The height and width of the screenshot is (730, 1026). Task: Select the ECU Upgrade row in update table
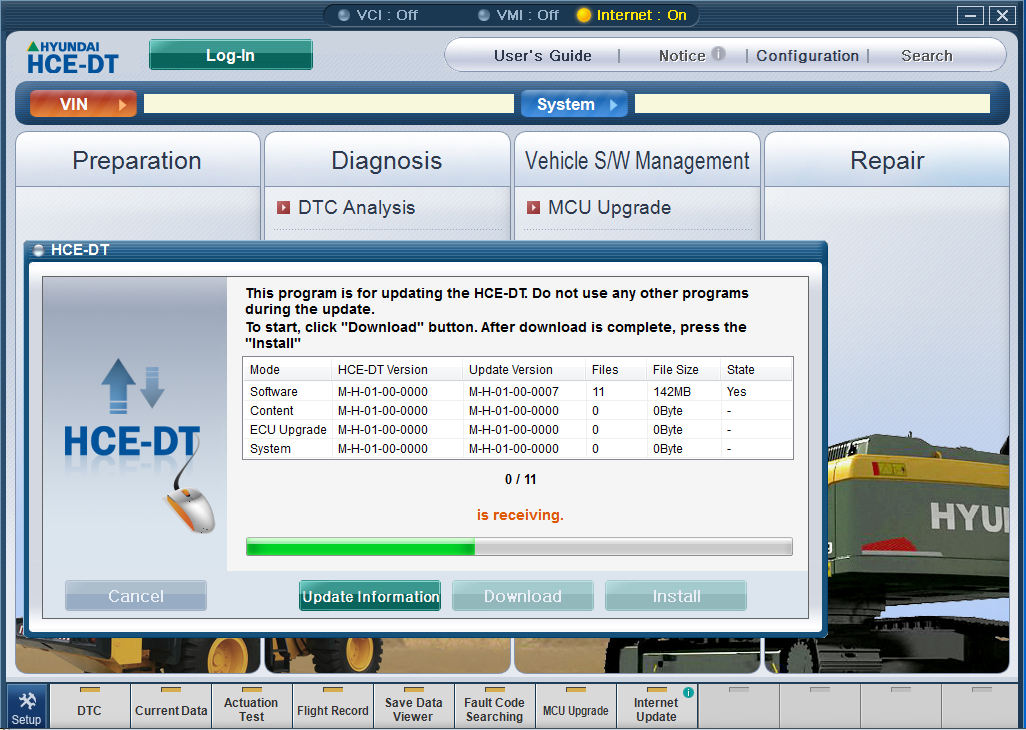[518, 430]
